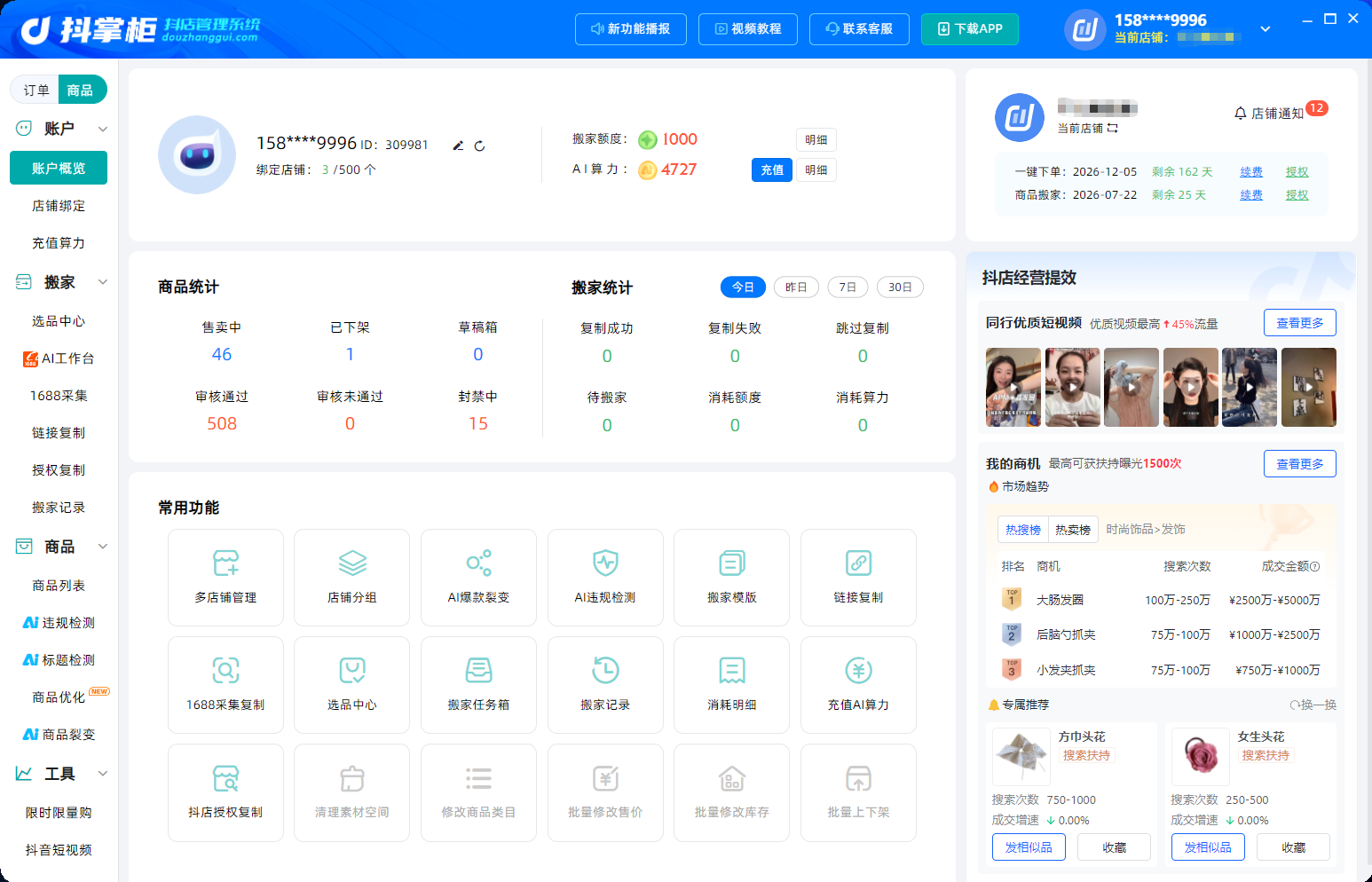The height and width of the screenshot is (882, 1372).
Task: Click 续费 link for 一键下单
Action: (x=1251, y=172)
